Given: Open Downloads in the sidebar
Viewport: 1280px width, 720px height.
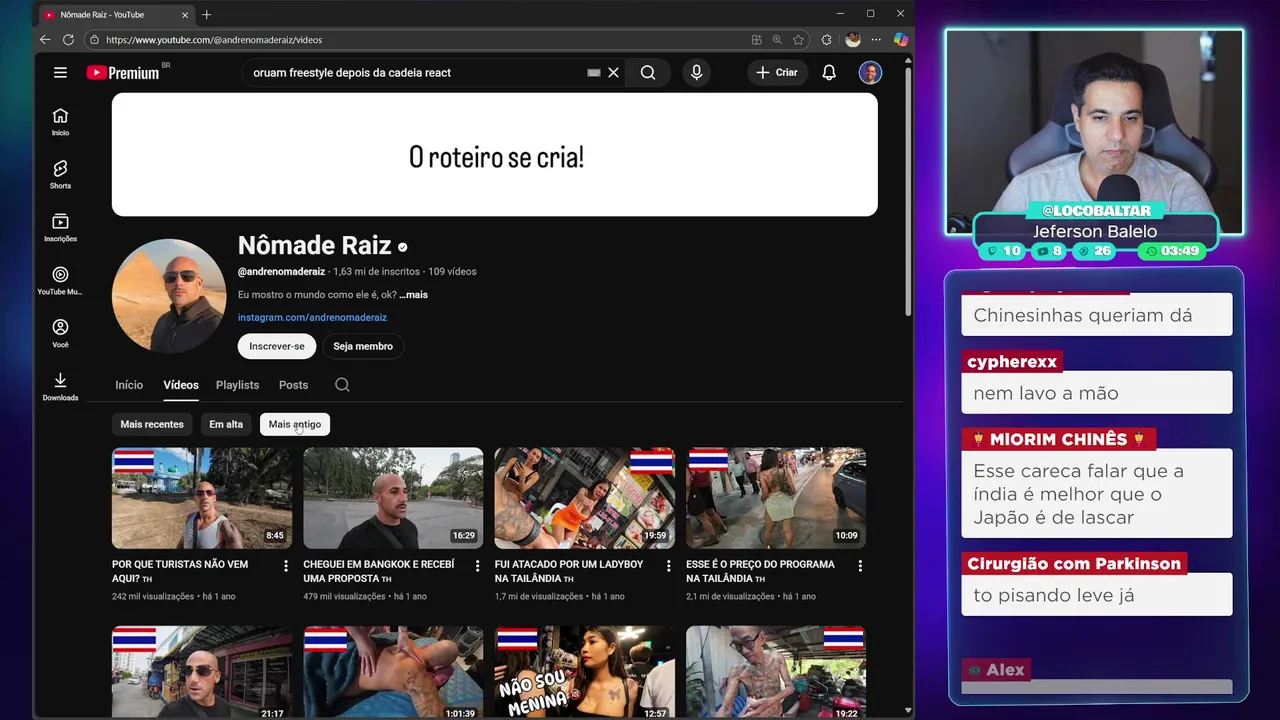Looking at the screenshot, I should pyautogui.click(x=60, y=386).
